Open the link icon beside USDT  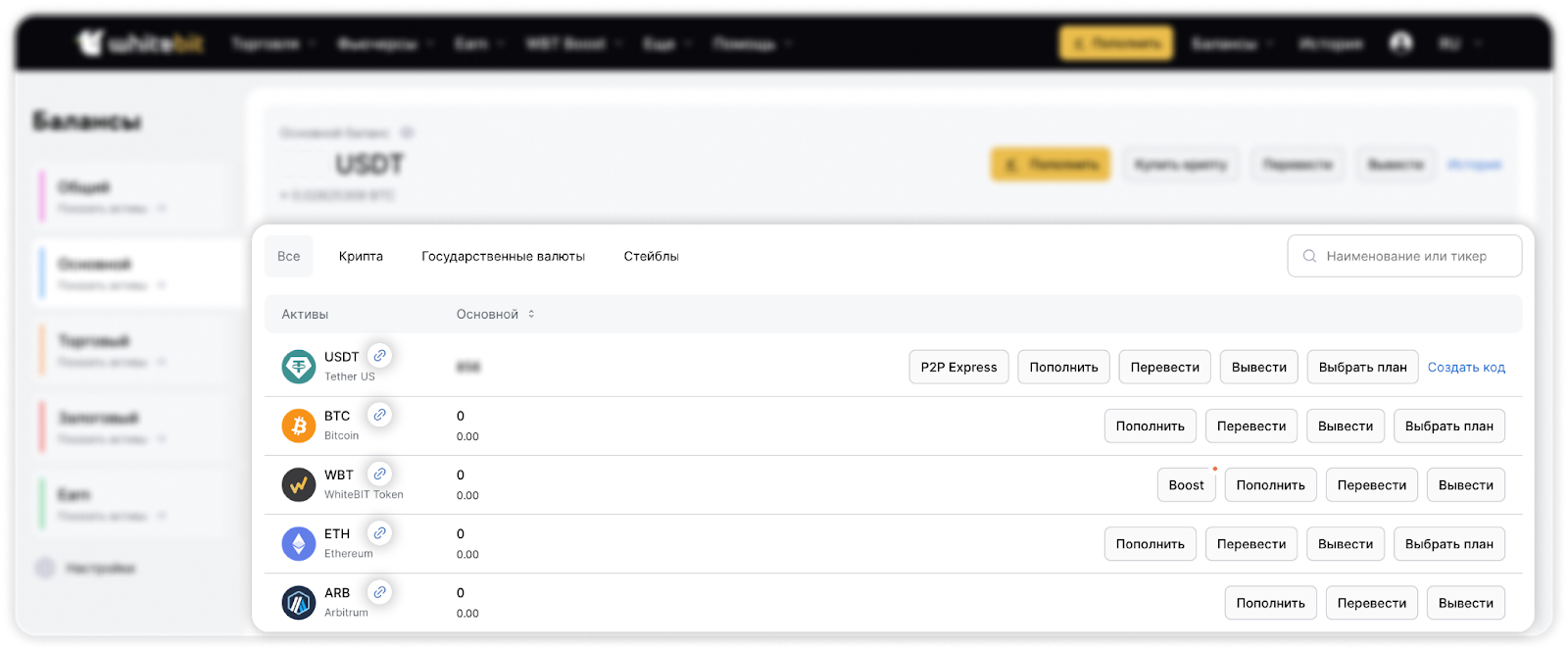pos(379,356)
